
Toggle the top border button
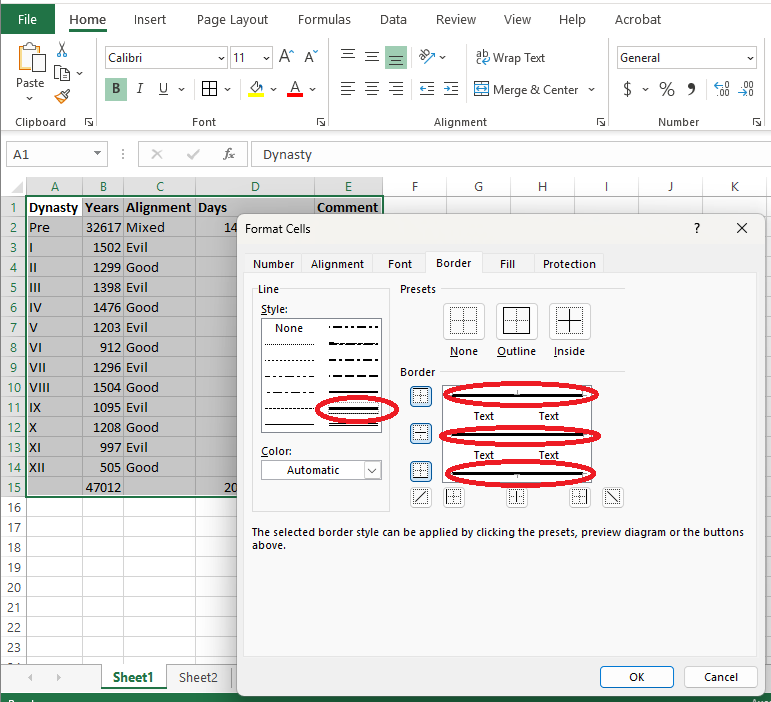421,396
